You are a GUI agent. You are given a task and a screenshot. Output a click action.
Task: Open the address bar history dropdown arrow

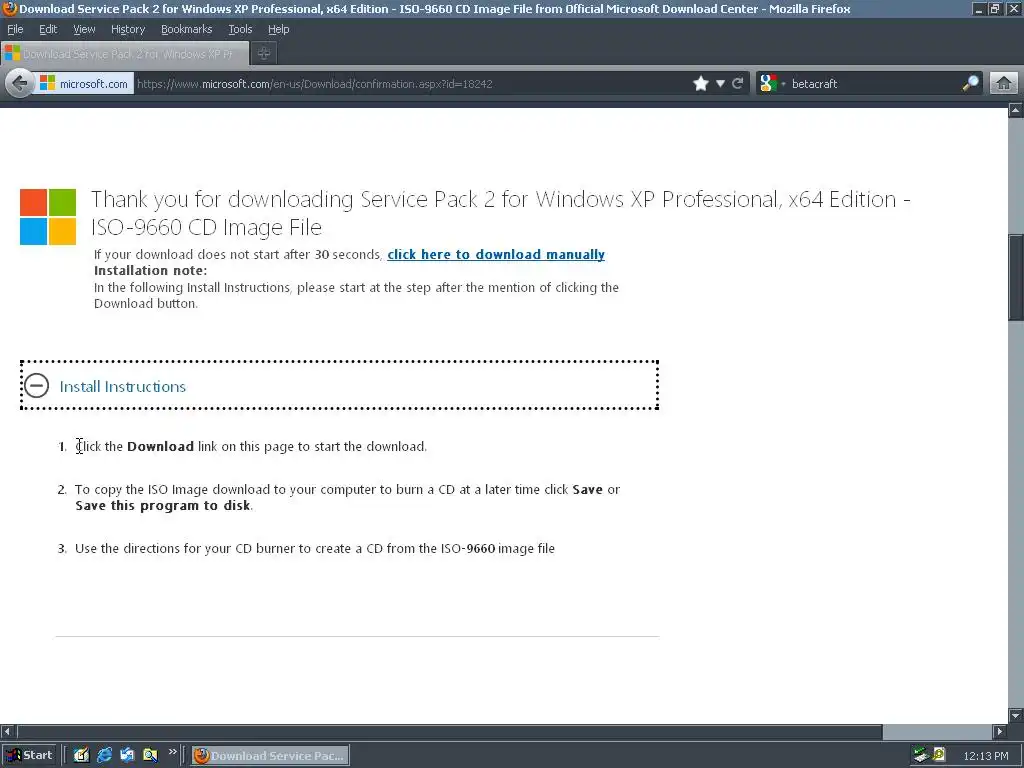click(720, 84)
